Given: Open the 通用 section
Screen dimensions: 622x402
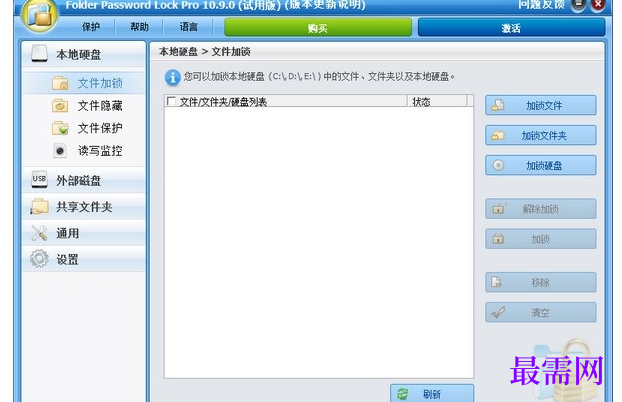Looking at the screenshot, I should point(84,233).
